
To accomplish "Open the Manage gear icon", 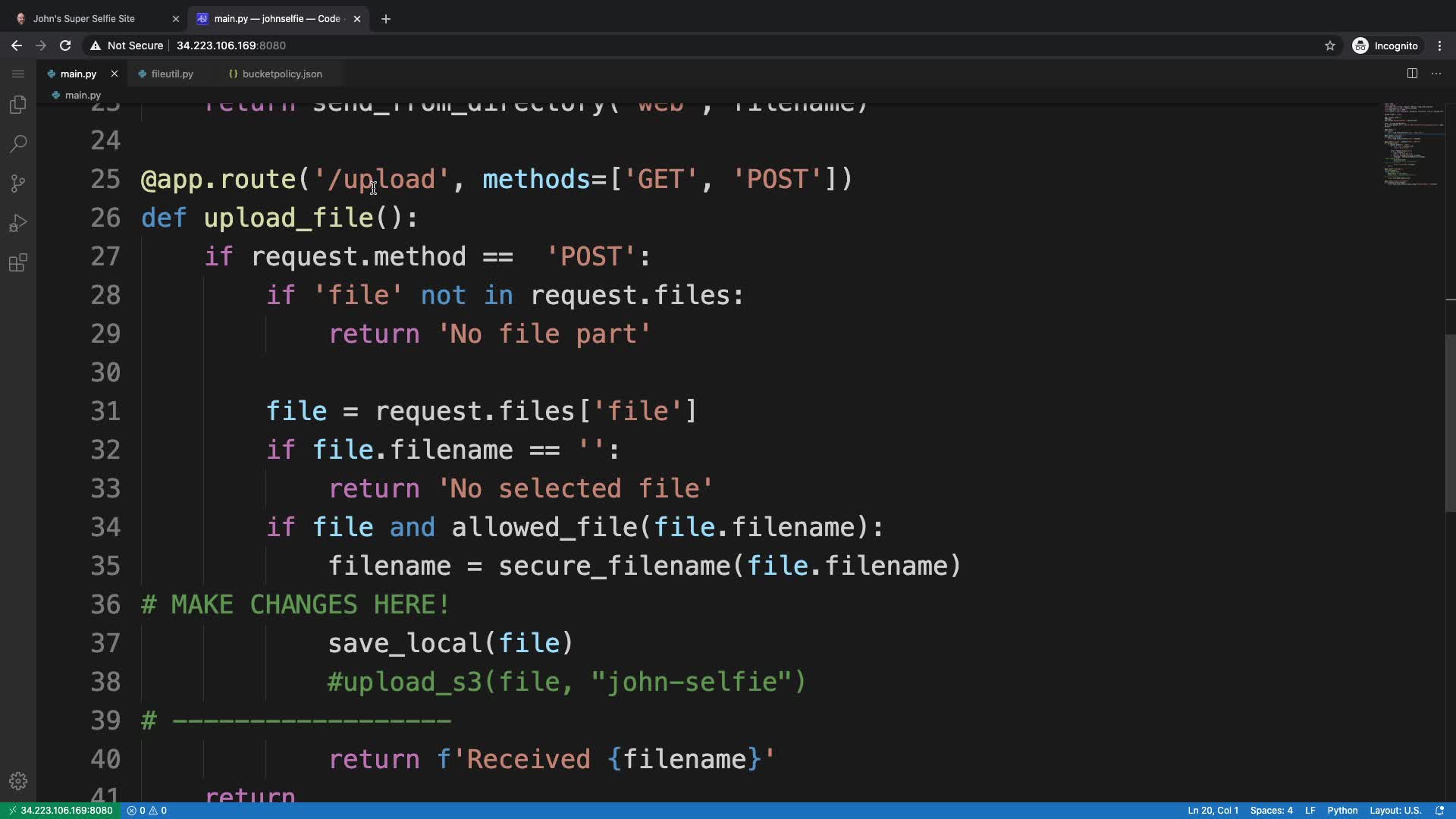I will tap(18, 781).
